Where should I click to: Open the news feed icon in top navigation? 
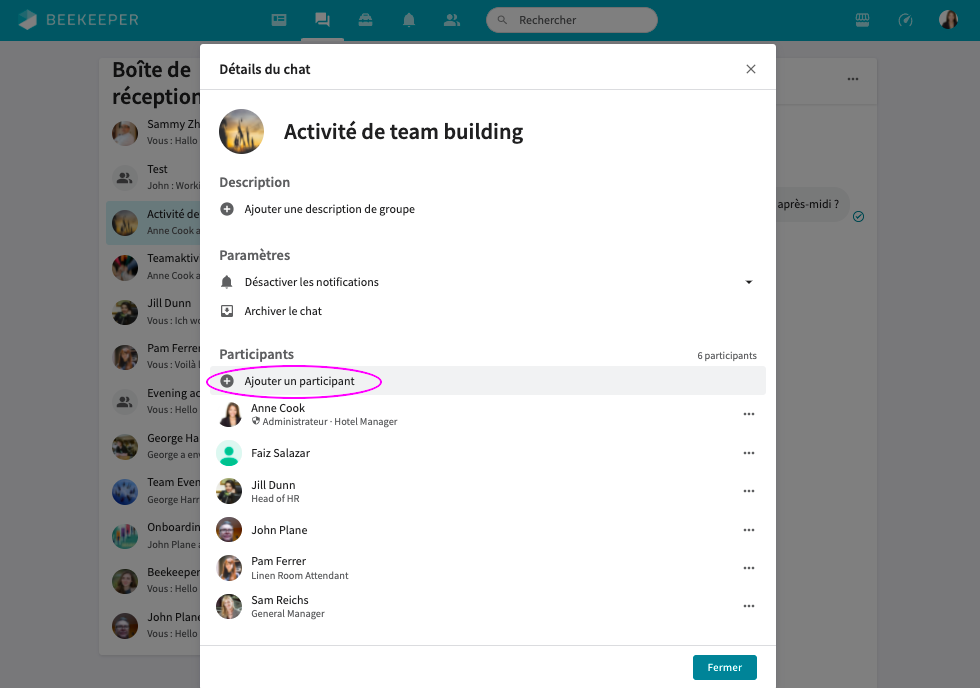point(279,20)
